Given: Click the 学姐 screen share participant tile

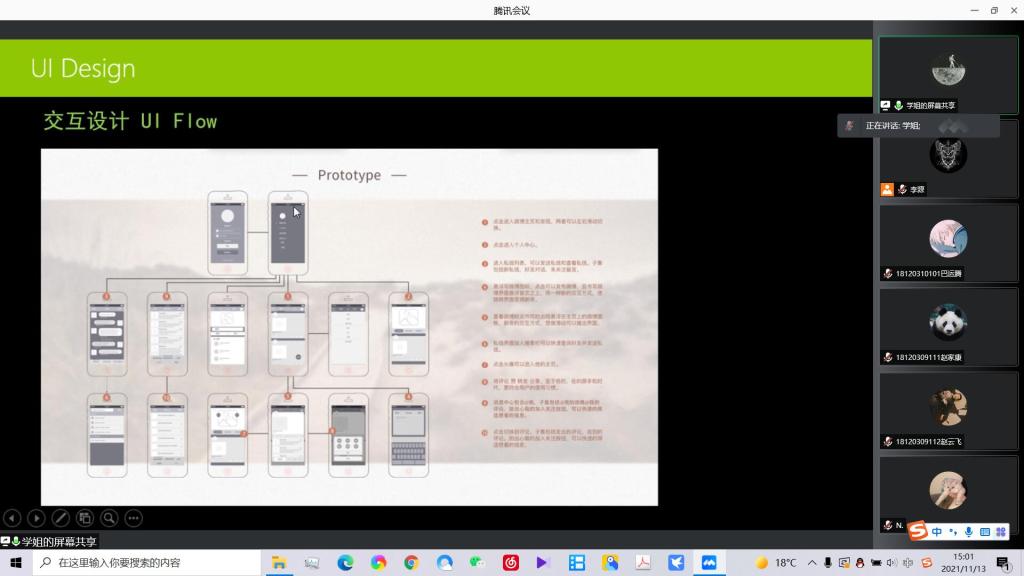Looking at the screenshot, I should pos(948,73).
